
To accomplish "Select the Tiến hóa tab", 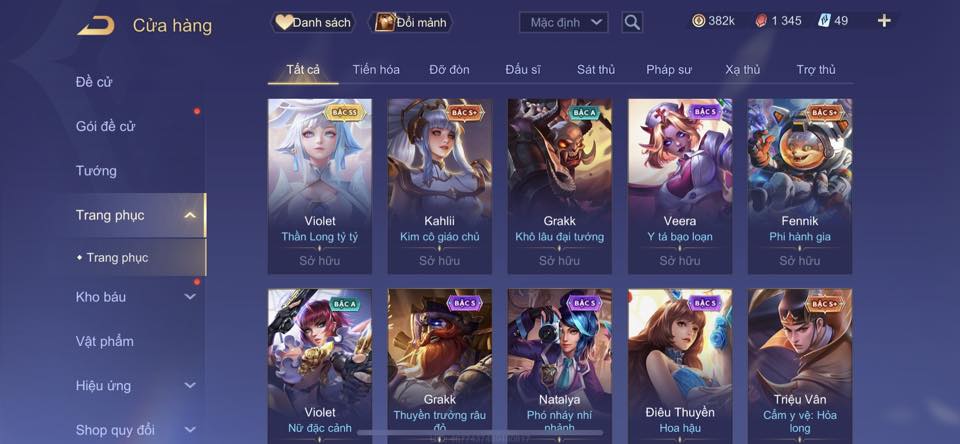I will point(376,70).
